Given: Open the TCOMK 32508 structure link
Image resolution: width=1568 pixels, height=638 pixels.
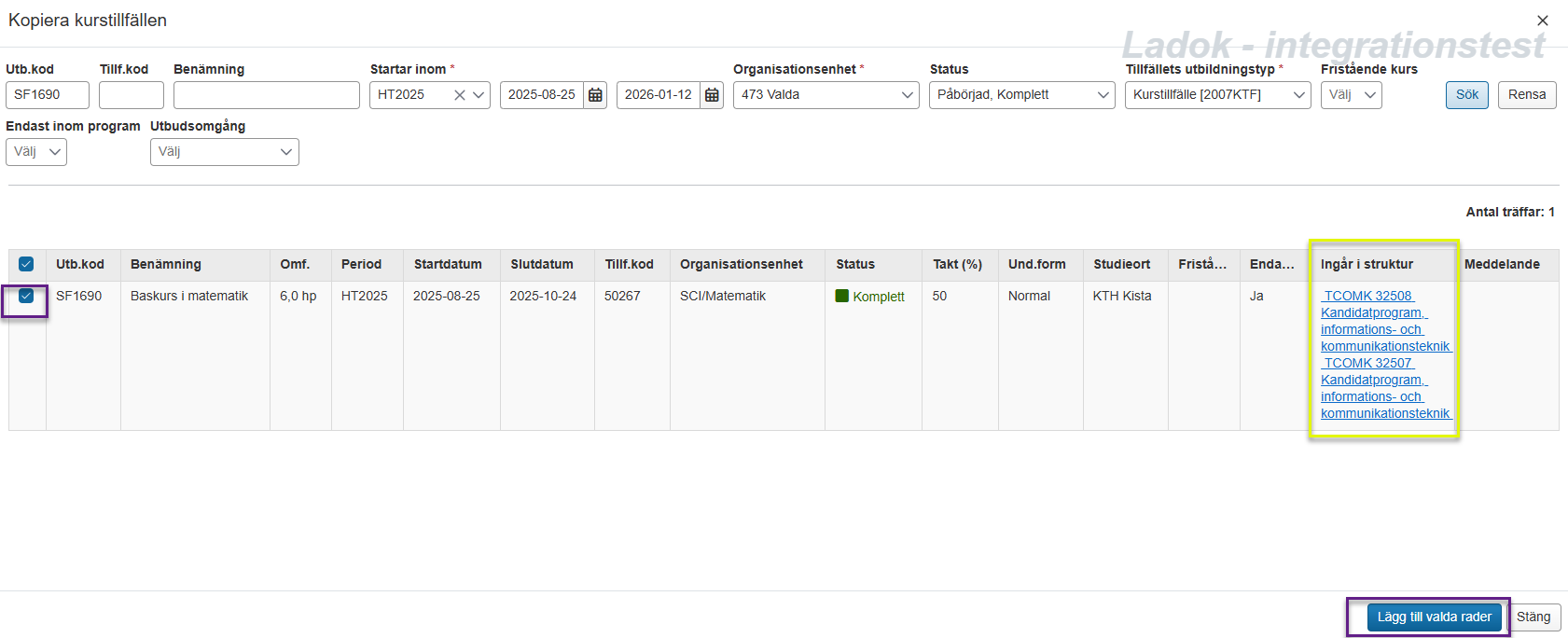Looking at the screenshot, I should pos(1367,296).
